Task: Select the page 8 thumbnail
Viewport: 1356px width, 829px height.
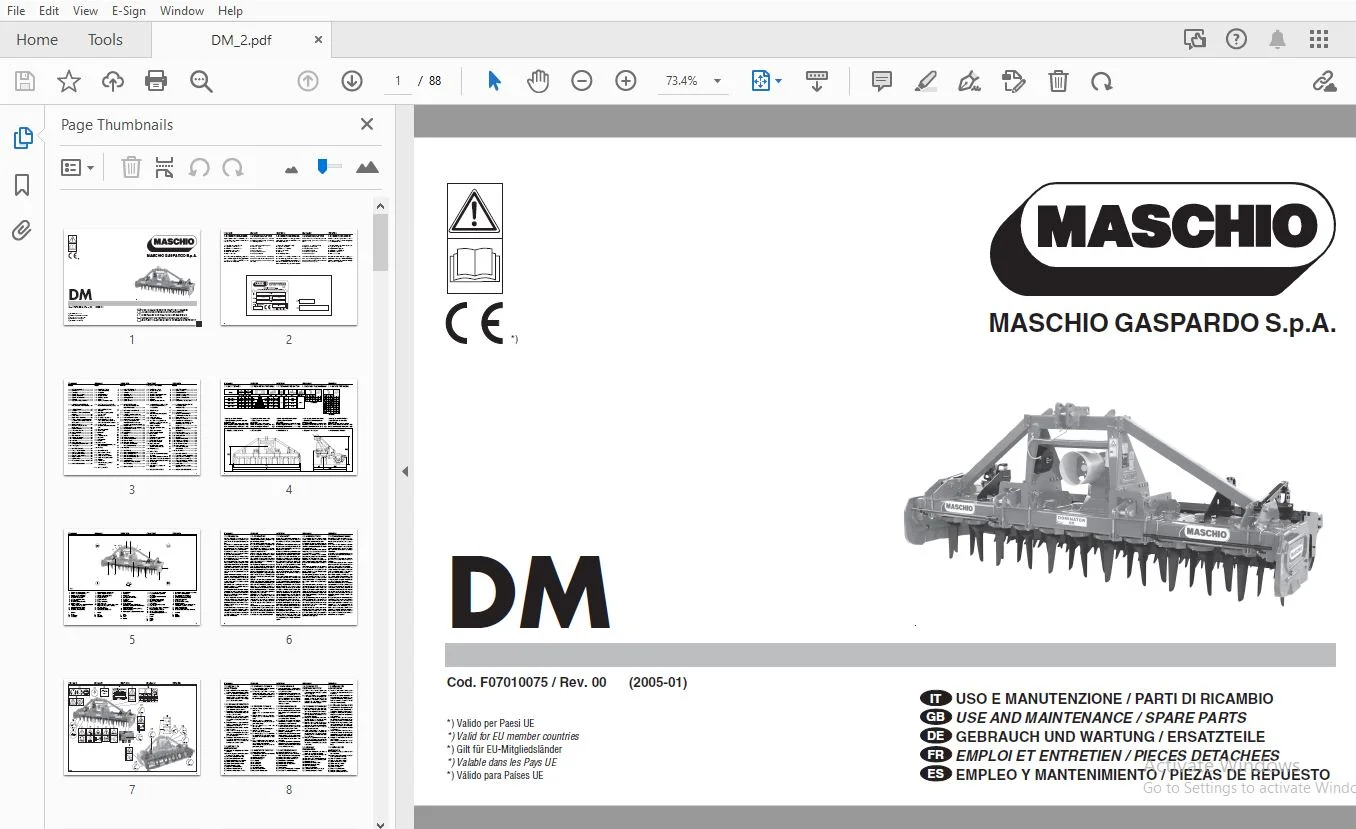Action: [289, 727]
